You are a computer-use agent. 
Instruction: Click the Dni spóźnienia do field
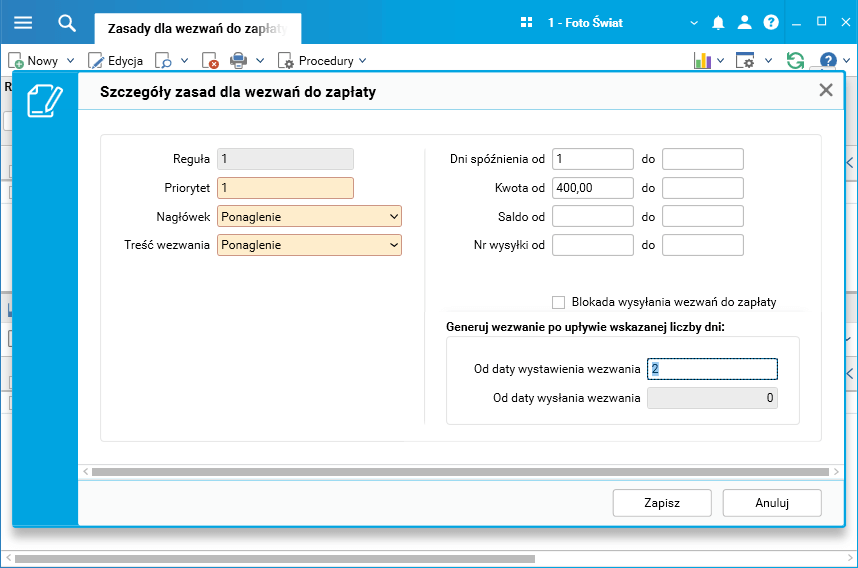coord(703,159)
